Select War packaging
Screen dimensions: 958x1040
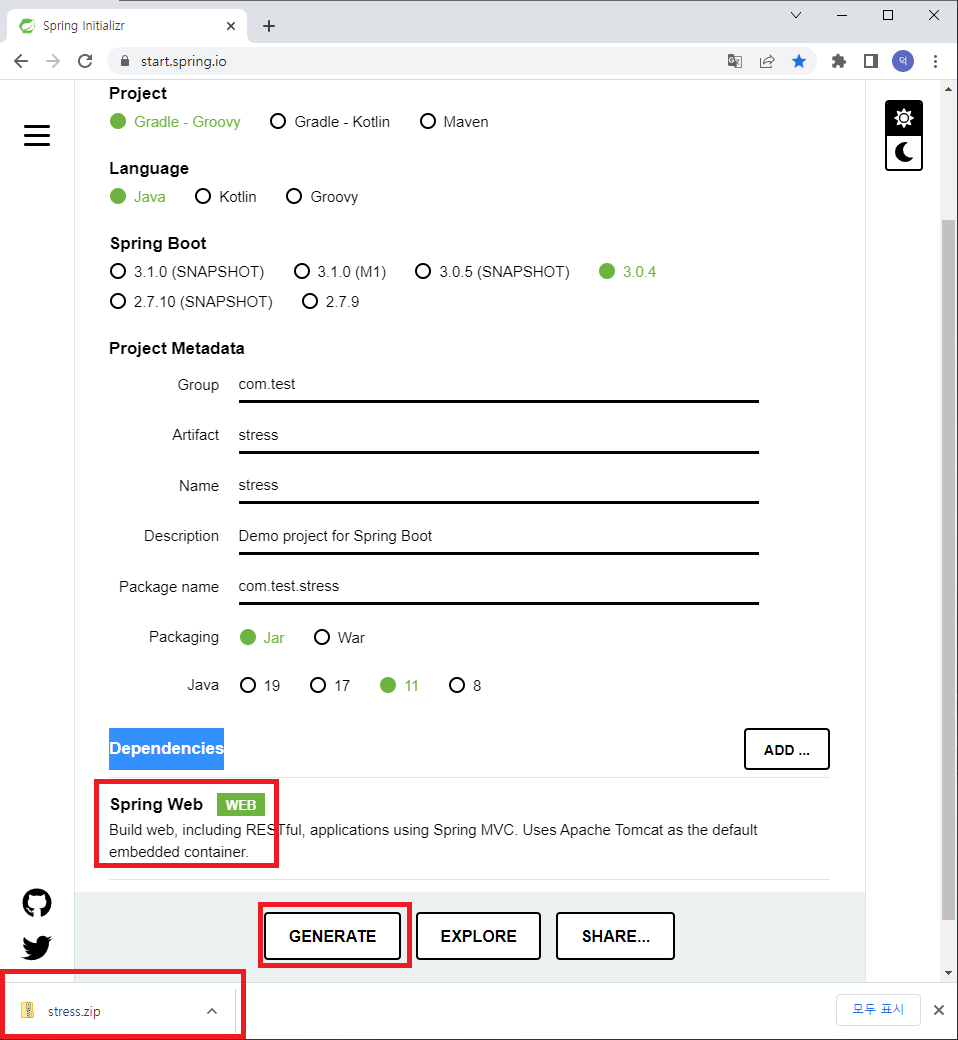pos(339,637)
